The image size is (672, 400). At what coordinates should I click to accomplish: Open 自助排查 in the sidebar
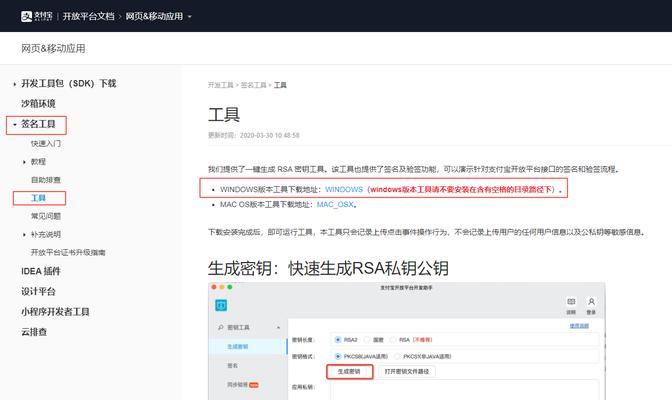(45, 180)
